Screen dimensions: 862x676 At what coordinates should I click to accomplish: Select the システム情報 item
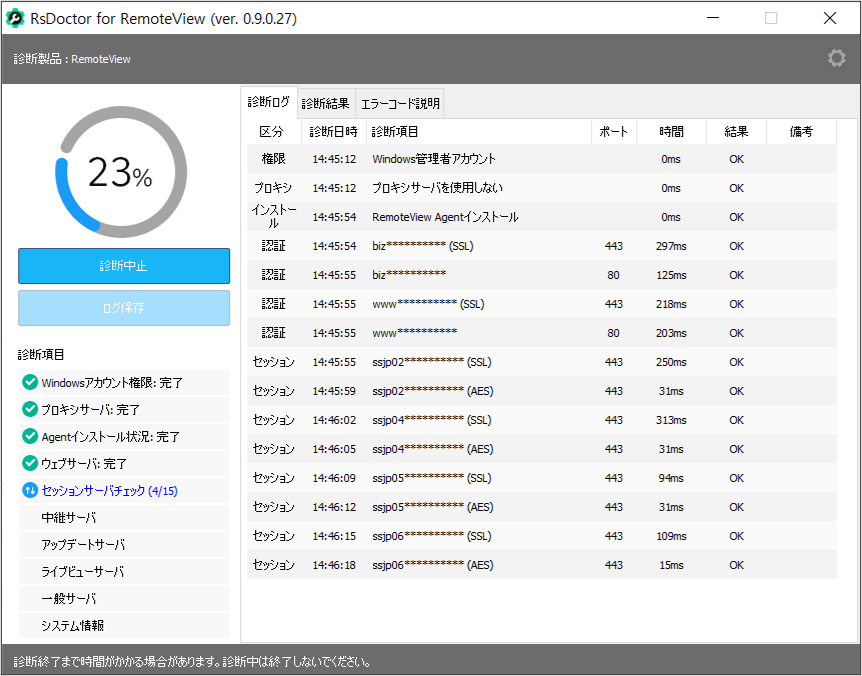(124, 625)
